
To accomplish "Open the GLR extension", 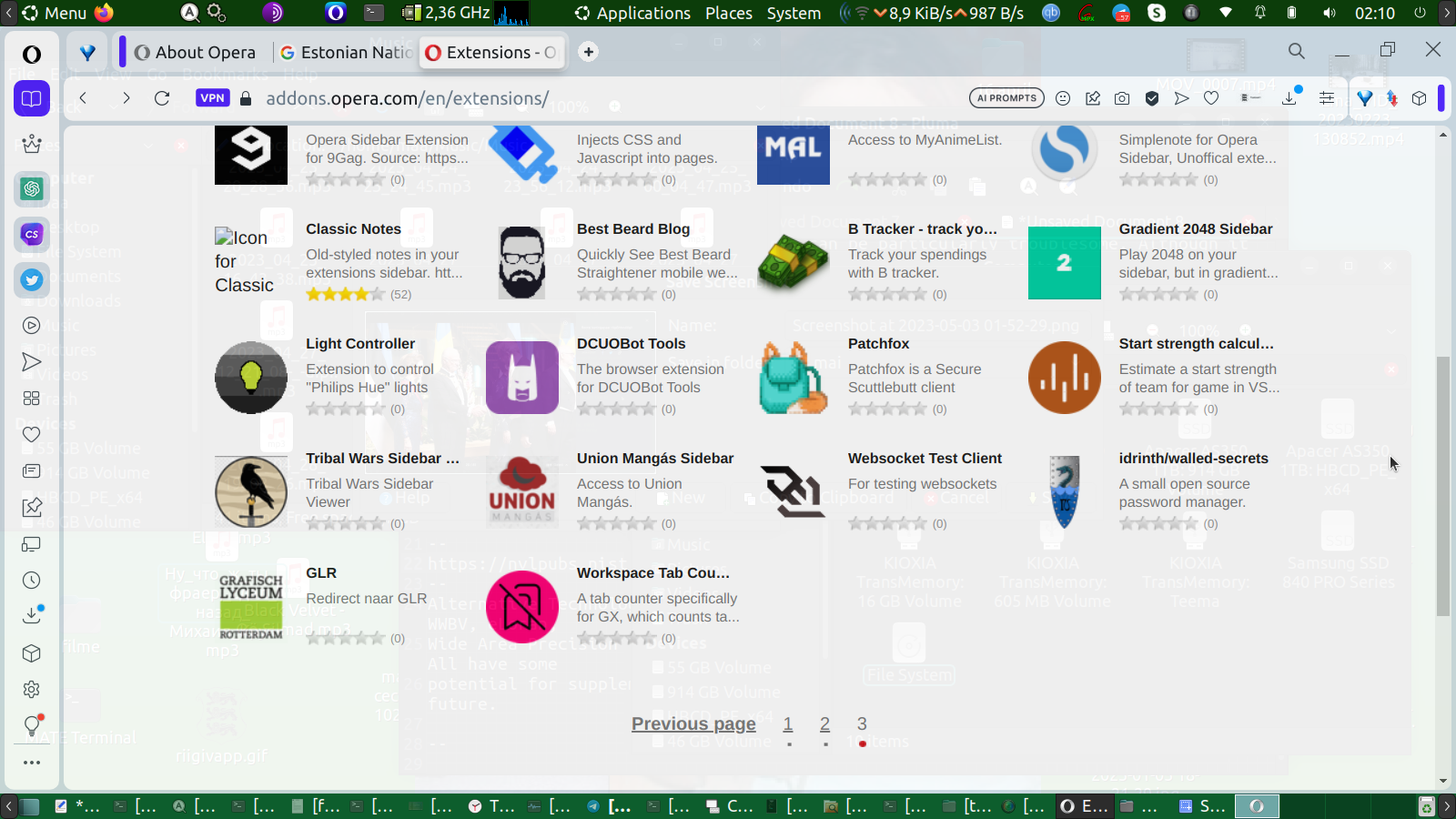I will [x=321, y=572].
